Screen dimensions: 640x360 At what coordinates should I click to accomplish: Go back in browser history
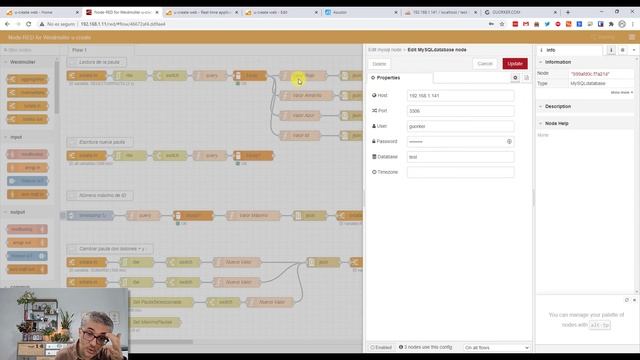point(7,24)
